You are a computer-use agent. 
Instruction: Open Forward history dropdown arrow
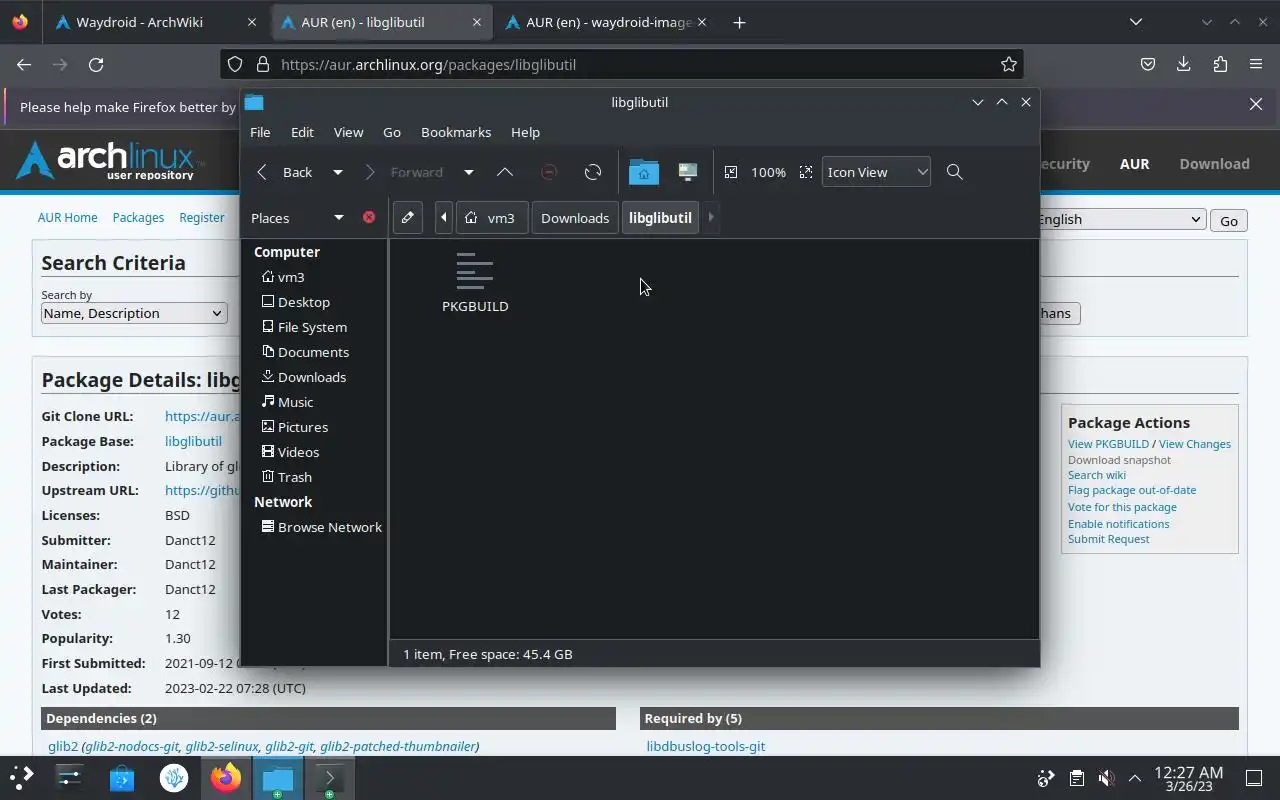coord(468,172)
